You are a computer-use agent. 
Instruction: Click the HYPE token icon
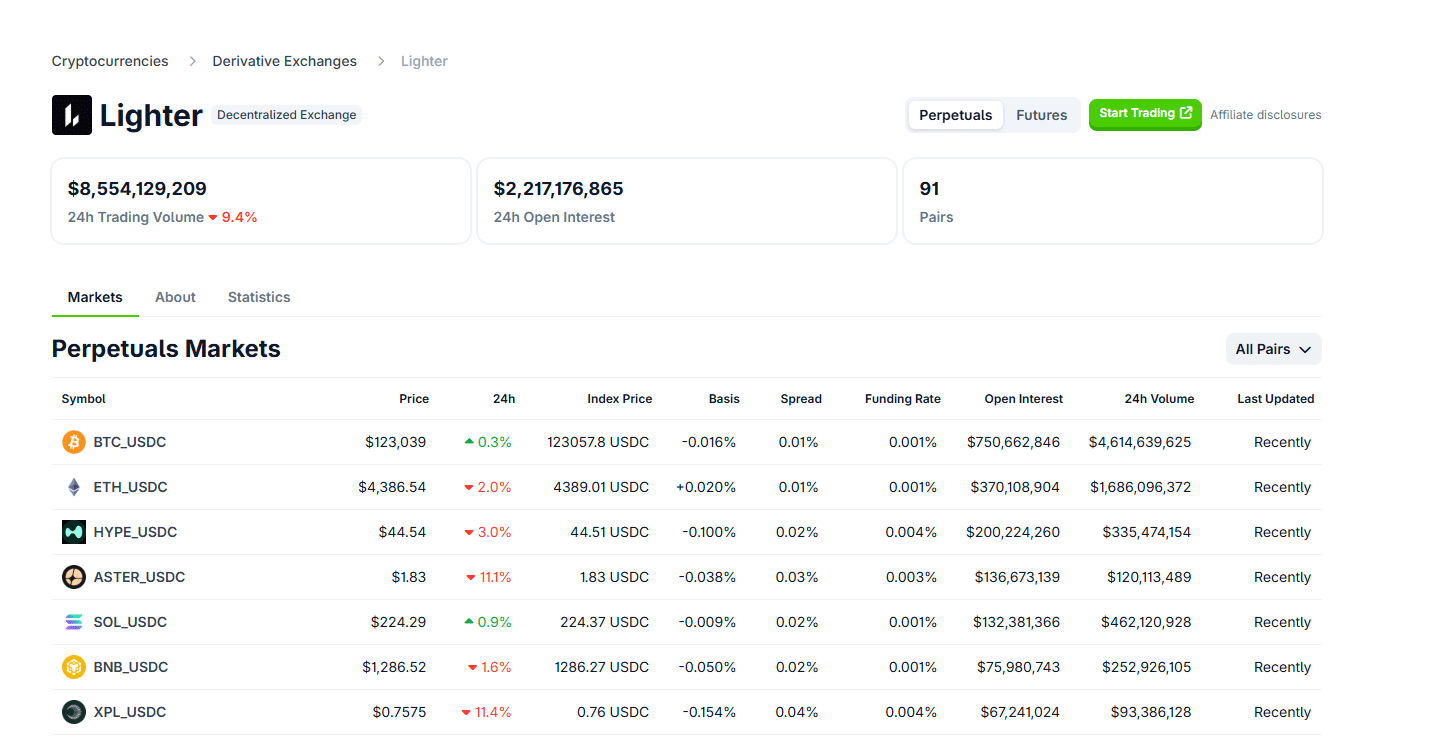[x=73, y=532]
